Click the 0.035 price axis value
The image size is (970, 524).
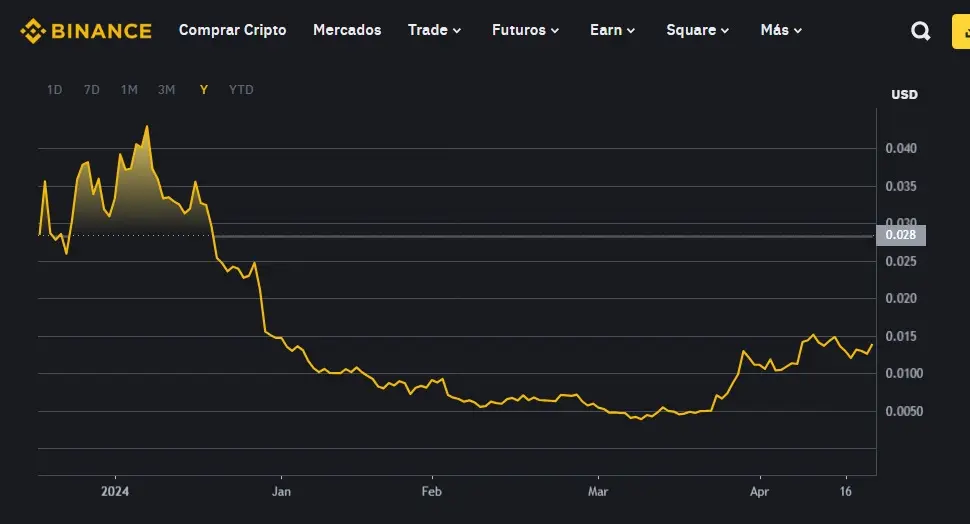click(x=901, y=186)
